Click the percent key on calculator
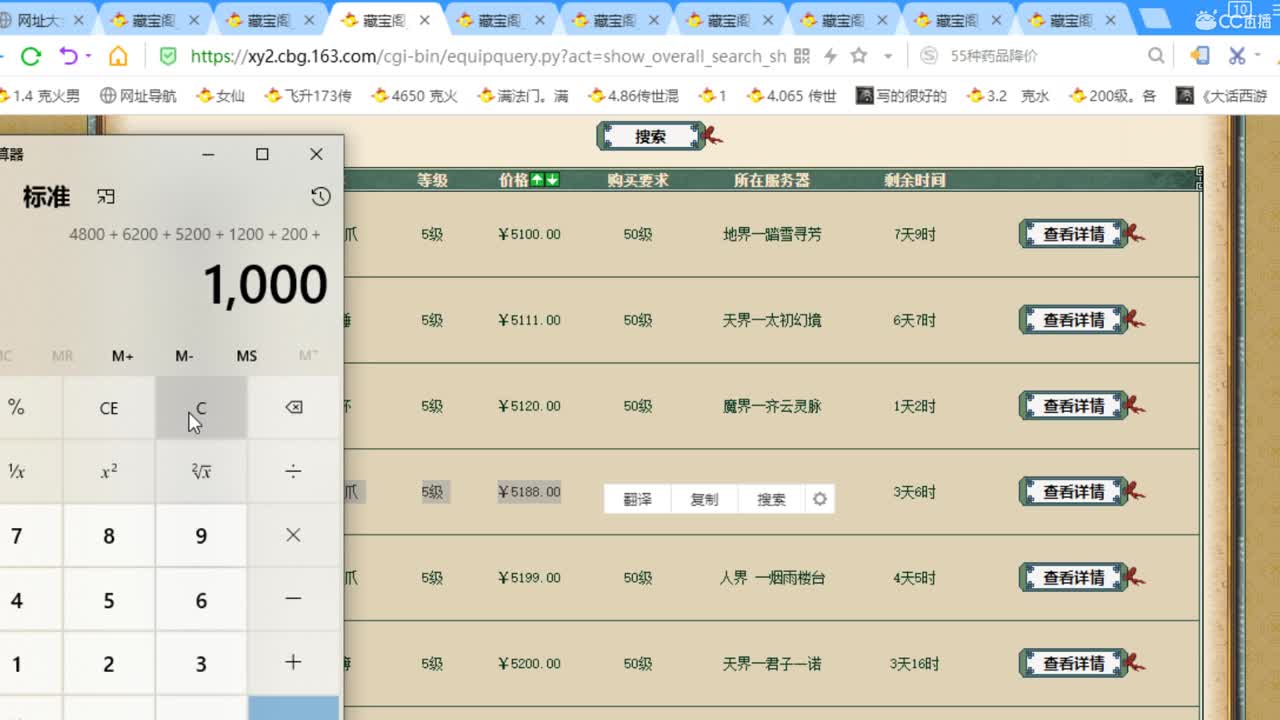The image size is (1280, 720). [x=16, y=408]
